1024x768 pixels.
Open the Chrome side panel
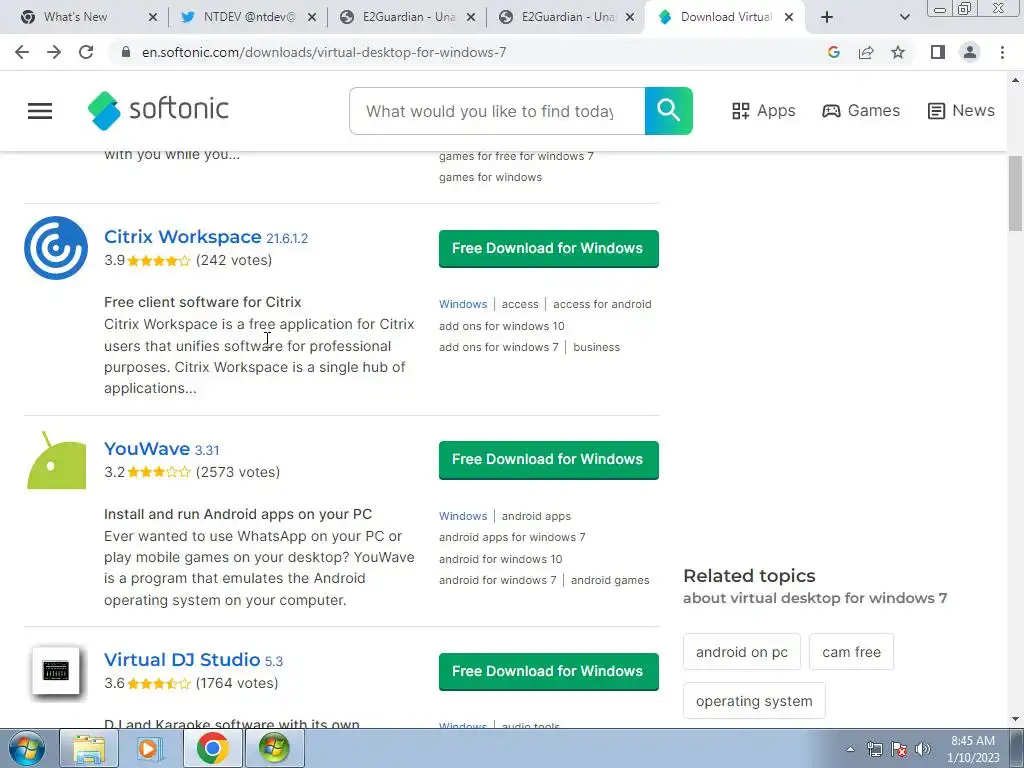point(938,52)
